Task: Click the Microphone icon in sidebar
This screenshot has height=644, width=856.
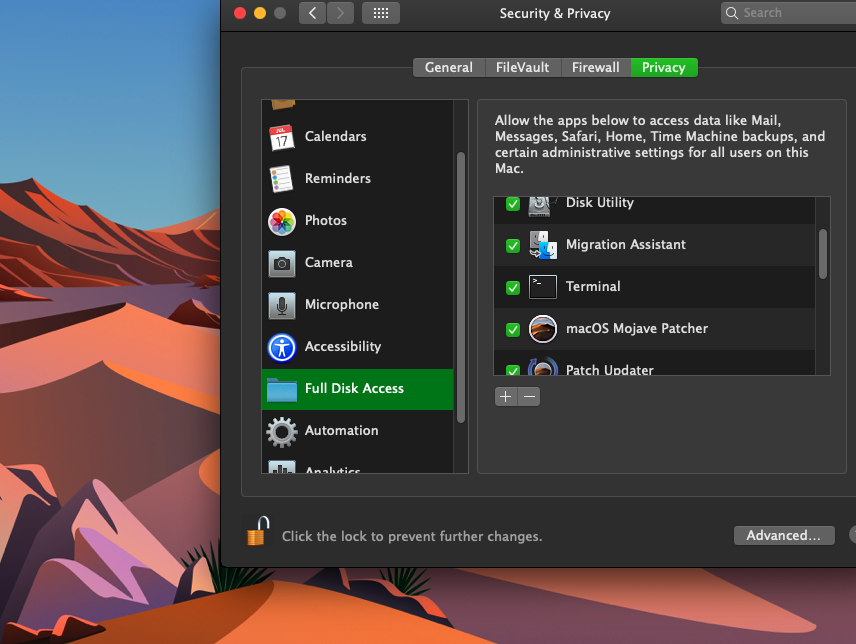Action: (282, 306)
